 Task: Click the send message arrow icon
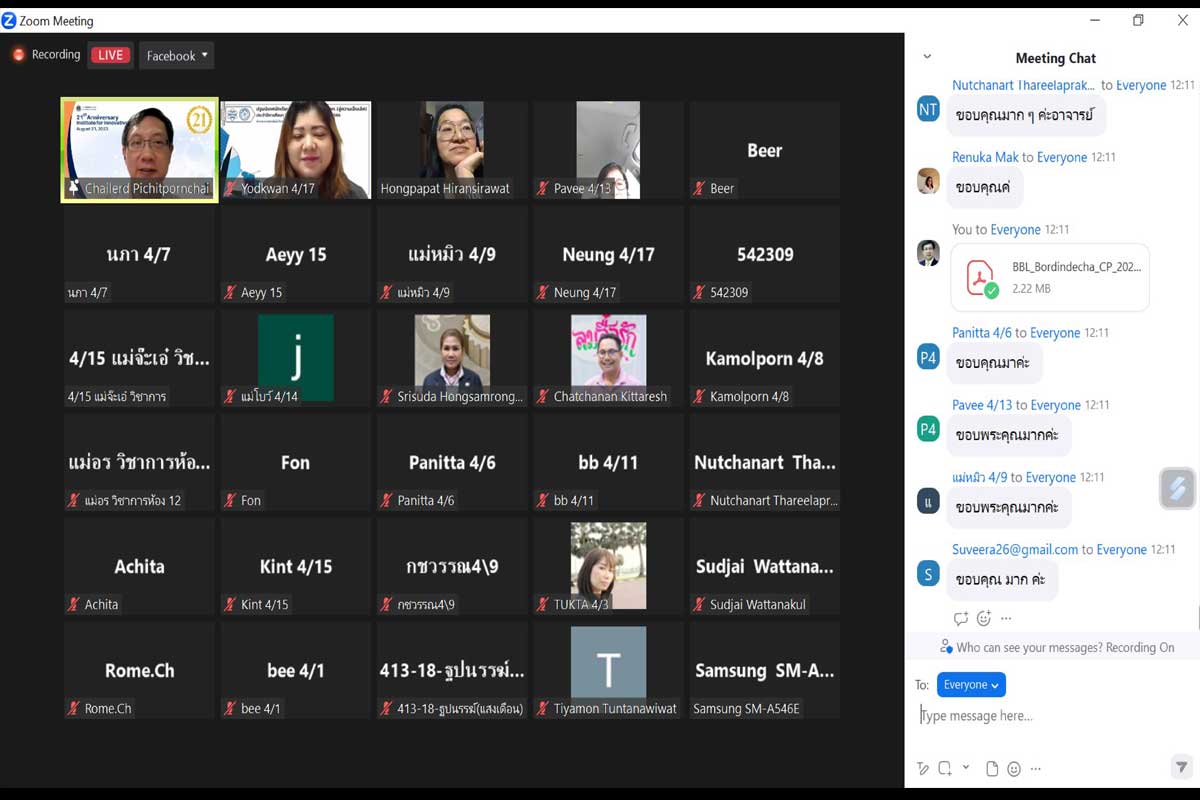pos(1181,767)
